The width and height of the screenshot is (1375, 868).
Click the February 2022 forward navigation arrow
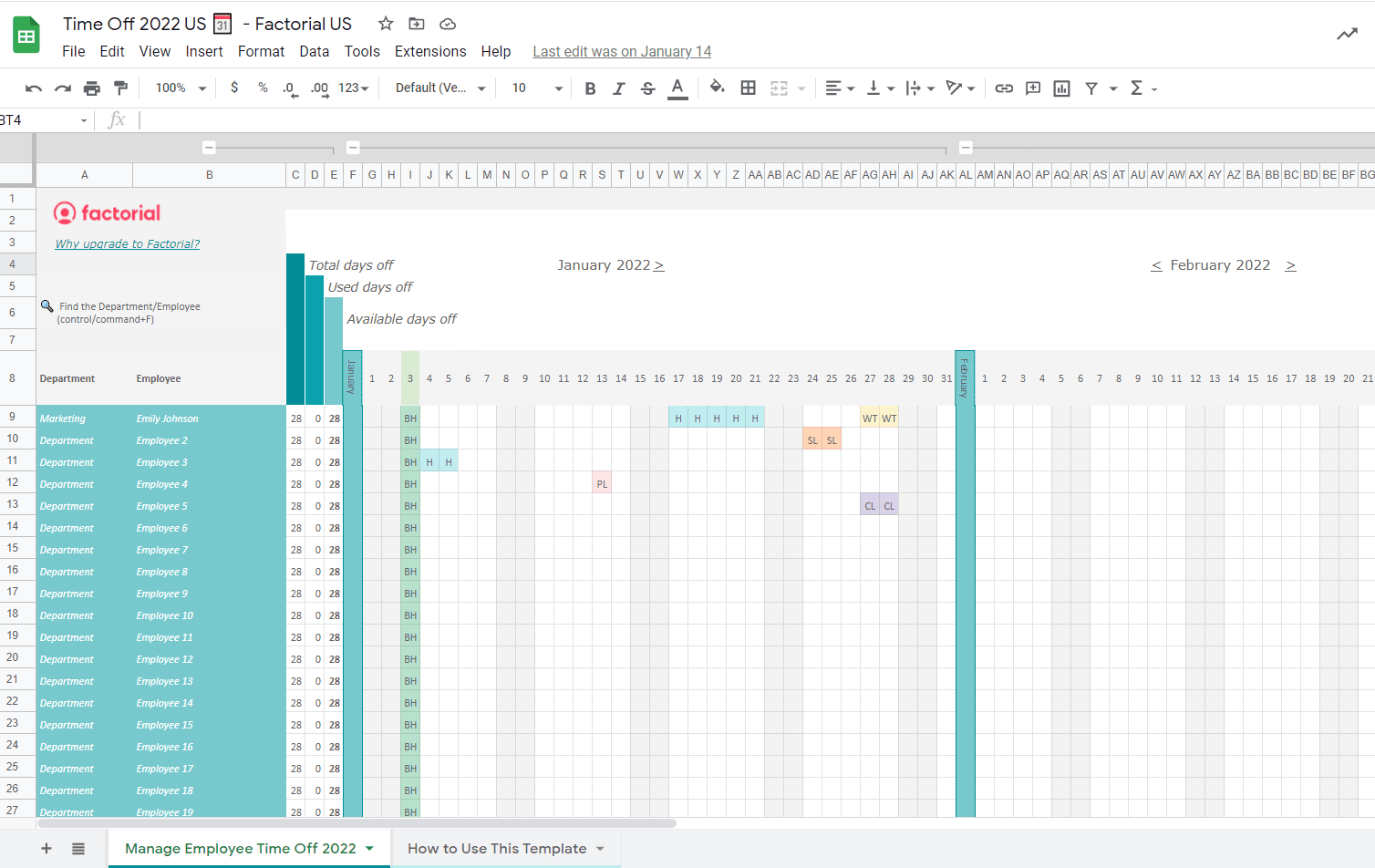tap(1290, 265)
